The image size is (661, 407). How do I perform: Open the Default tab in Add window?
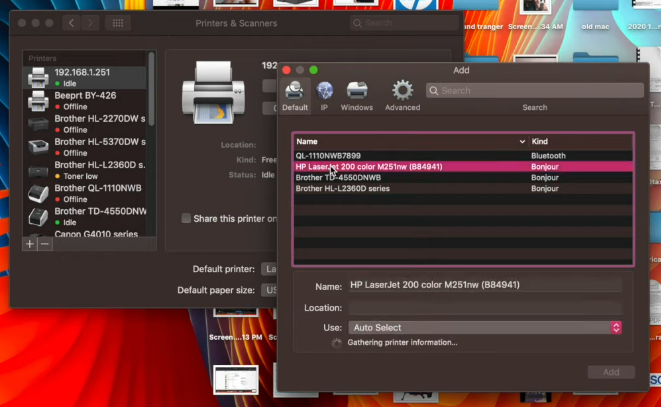pos(295,96)
